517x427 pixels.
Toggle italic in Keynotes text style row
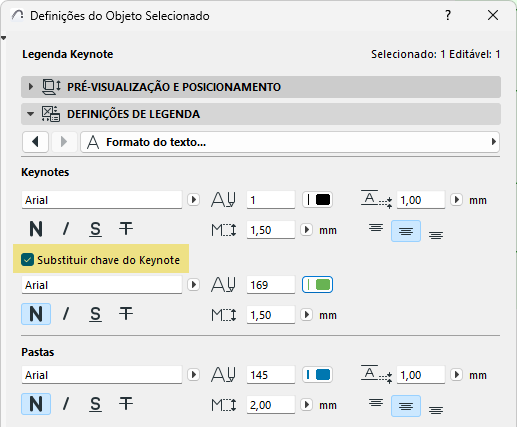[x=66, y=229]
